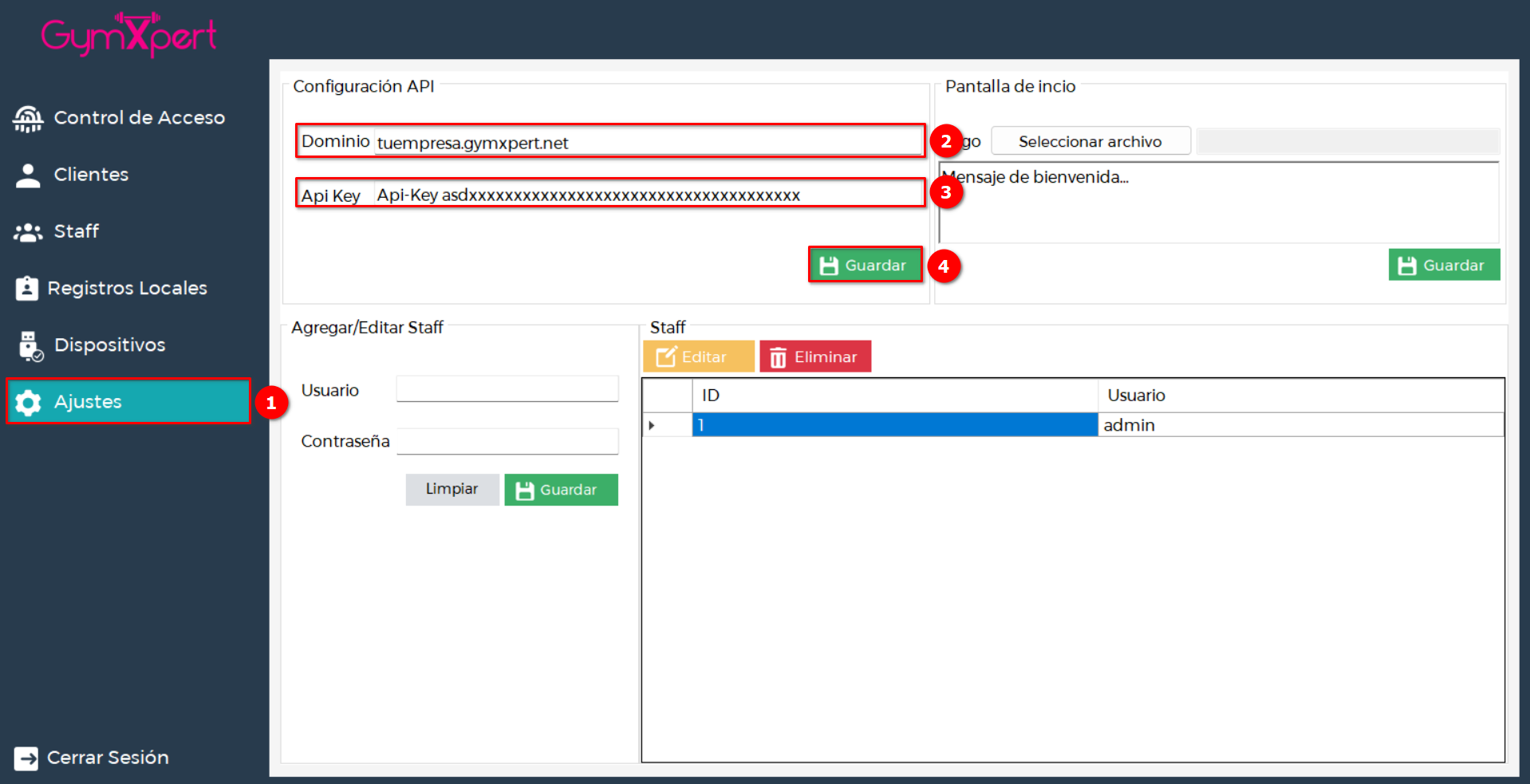Click the Dispositivos device icon
This screenshot has height=784, width=1530.
point(30,346)
